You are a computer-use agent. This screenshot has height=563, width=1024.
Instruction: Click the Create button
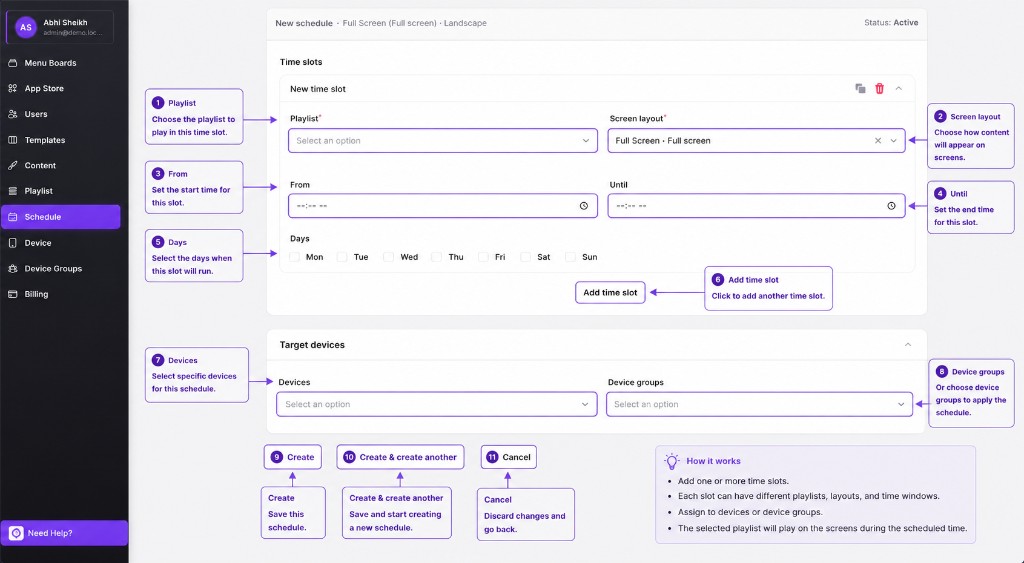click(x=293, y=457)
